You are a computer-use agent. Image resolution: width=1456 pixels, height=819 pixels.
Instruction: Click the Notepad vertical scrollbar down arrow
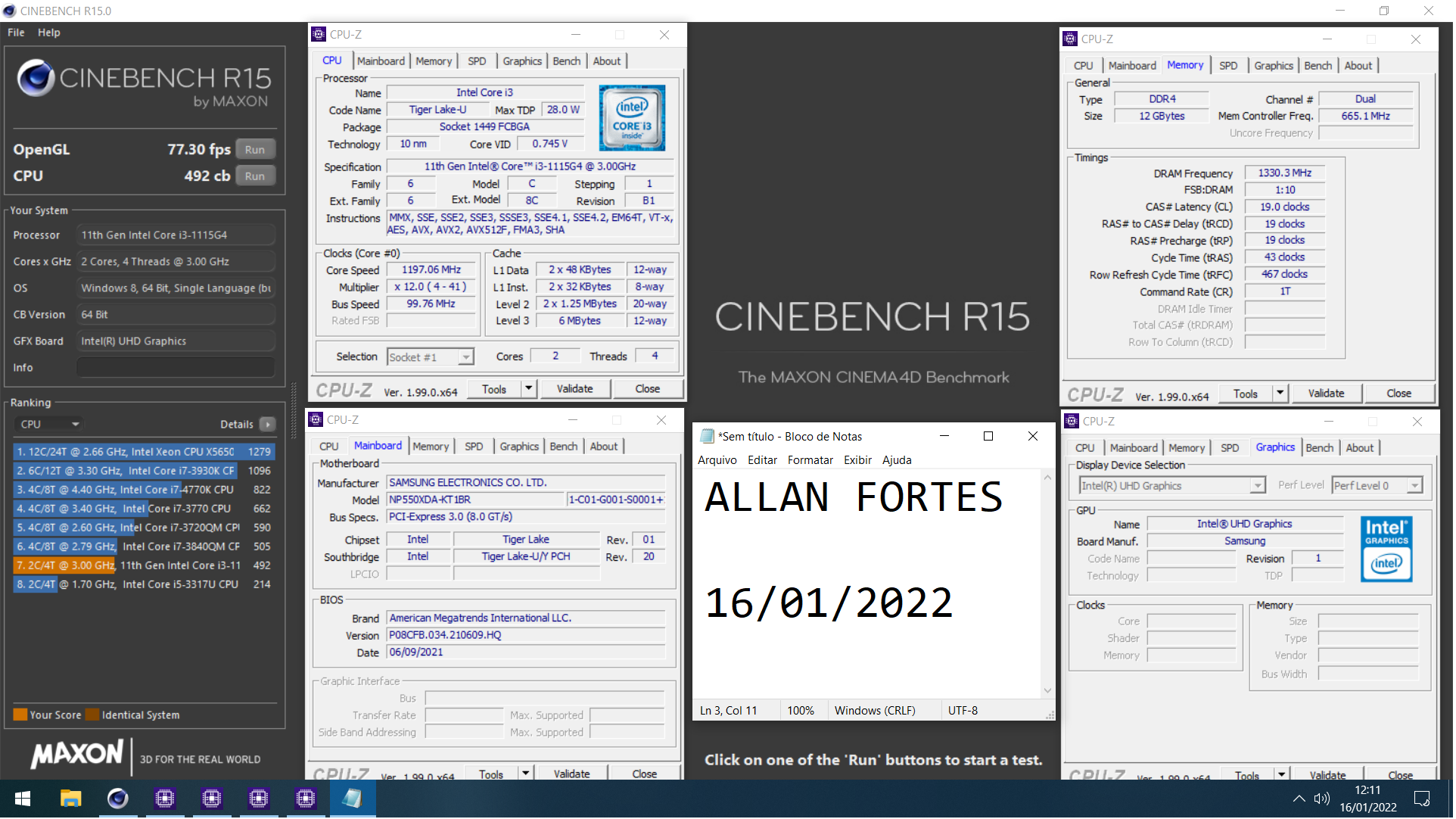click(x=1049, y=690)
